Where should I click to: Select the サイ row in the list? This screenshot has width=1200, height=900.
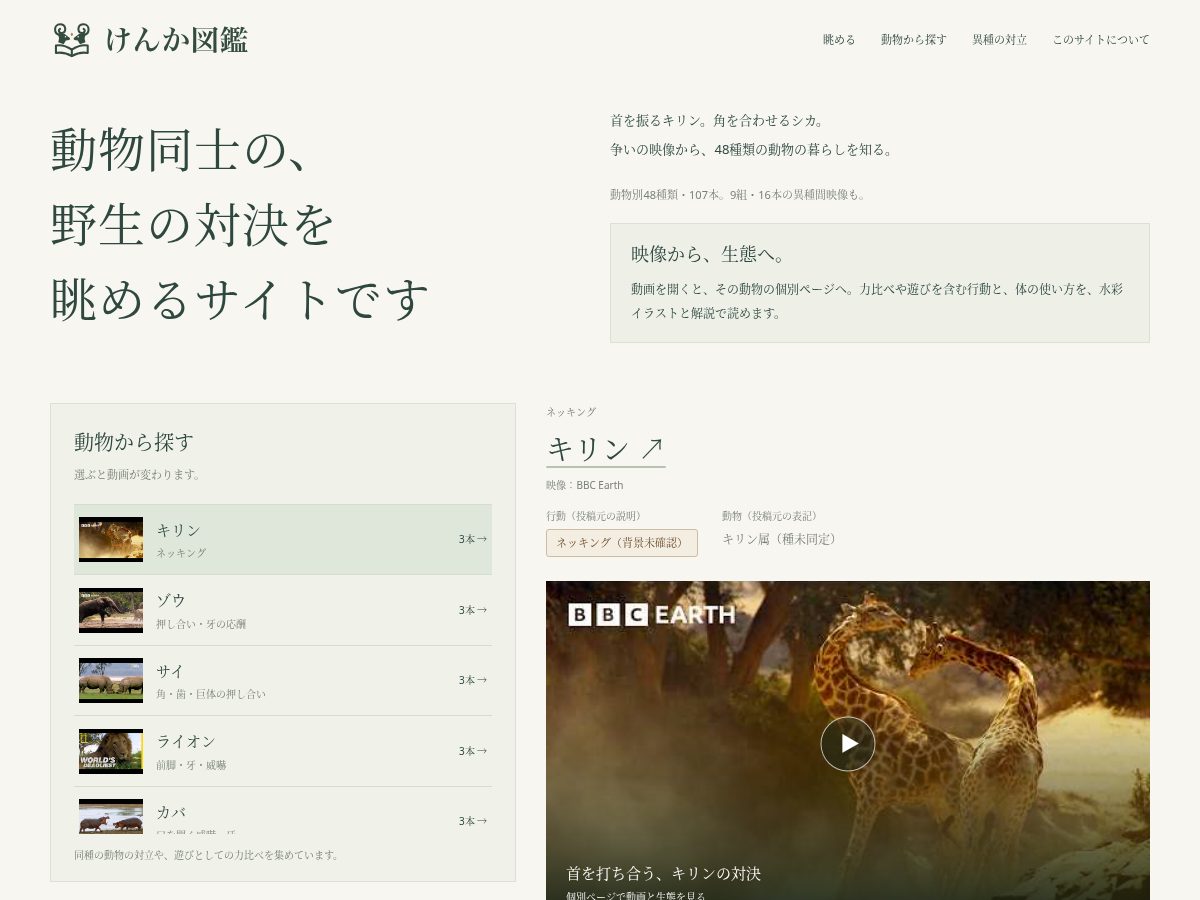coord(283,680)
